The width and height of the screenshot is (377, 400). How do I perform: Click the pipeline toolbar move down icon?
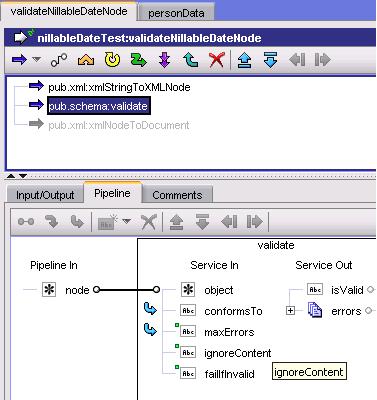[x=202, y=222]
